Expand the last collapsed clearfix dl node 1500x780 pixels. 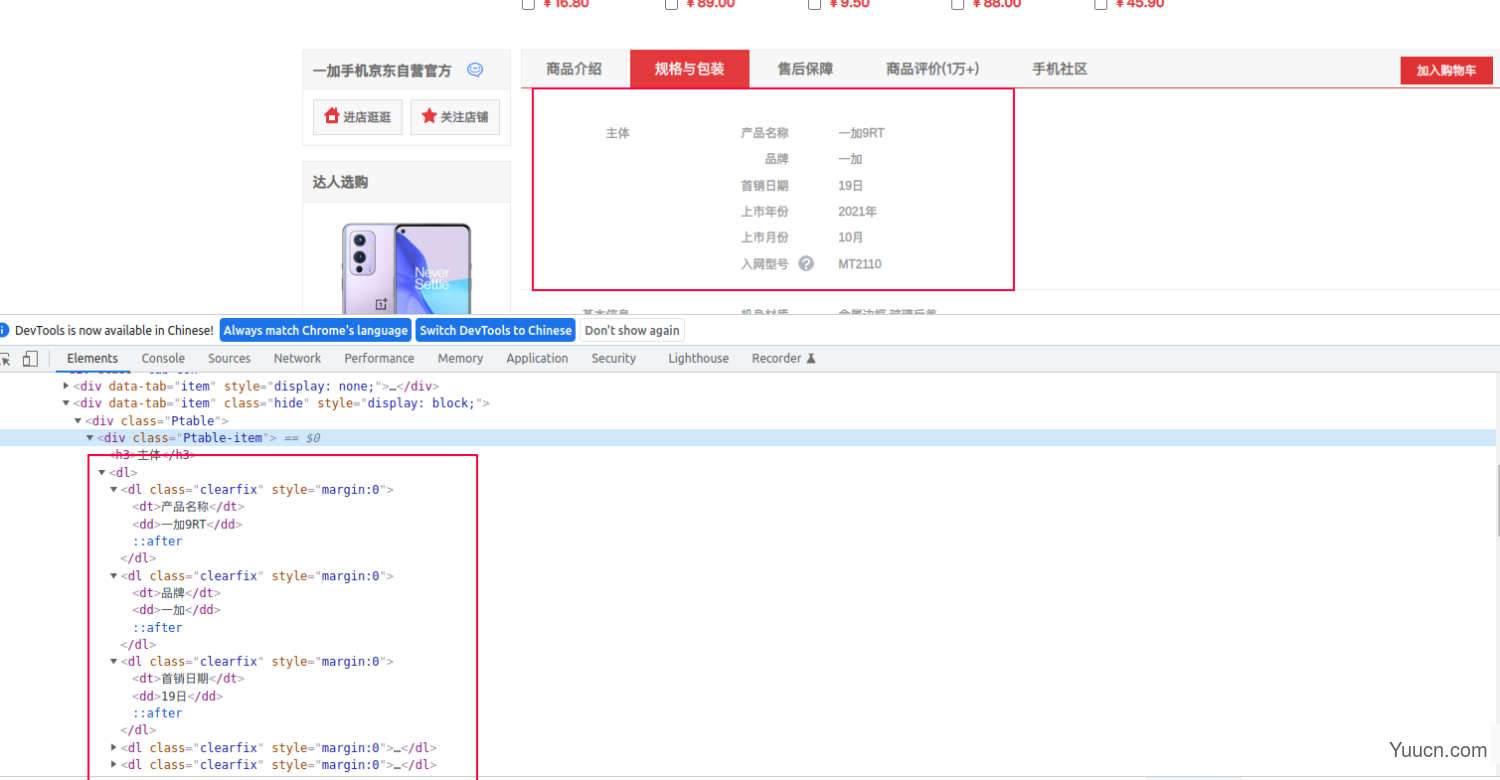113,764
